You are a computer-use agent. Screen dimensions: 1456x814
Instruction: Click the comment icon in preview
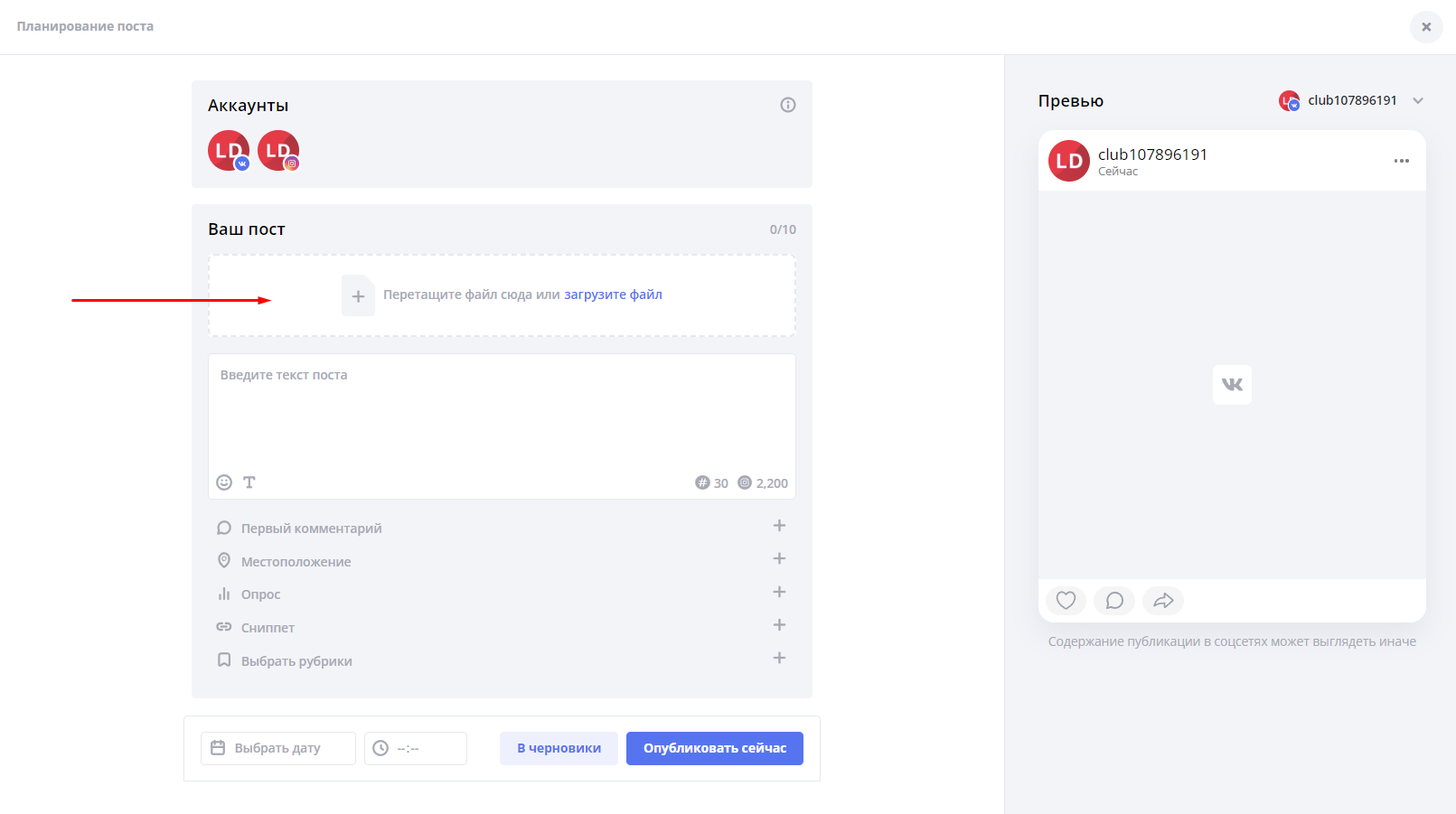click(1114, 601)
